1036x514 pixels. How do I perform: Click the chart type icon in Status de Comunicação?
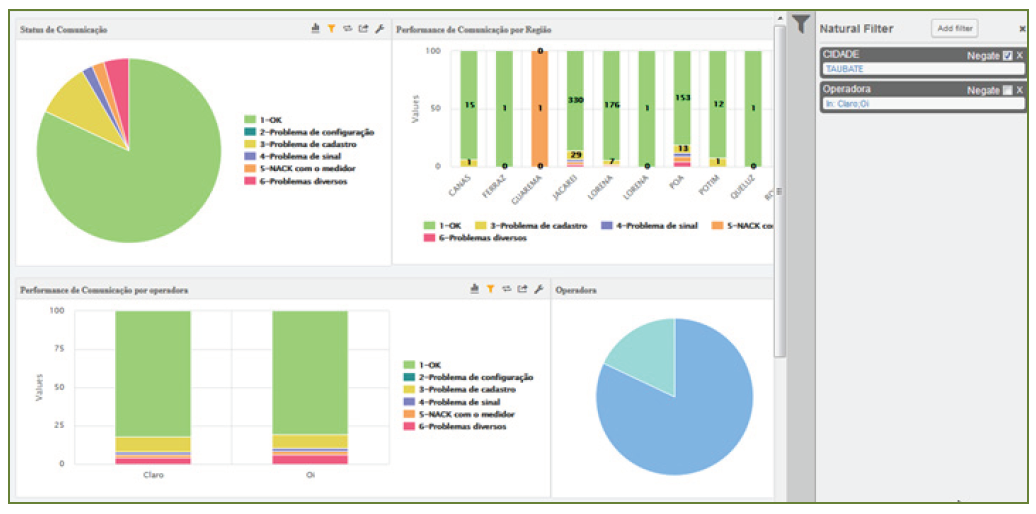tap(316, 29)
